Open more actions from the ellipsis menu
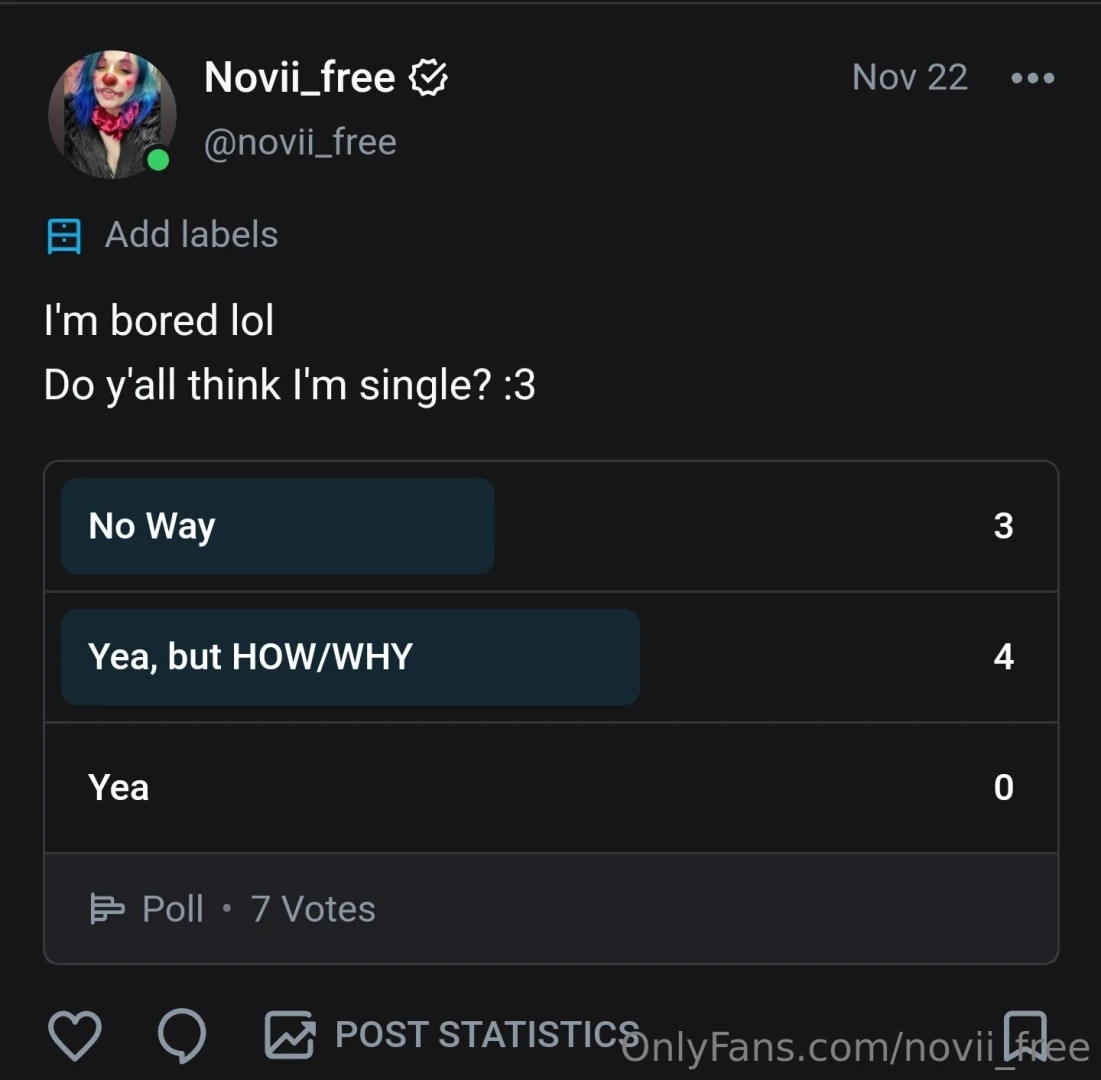1101x1080 pixels. [1032, 77]
